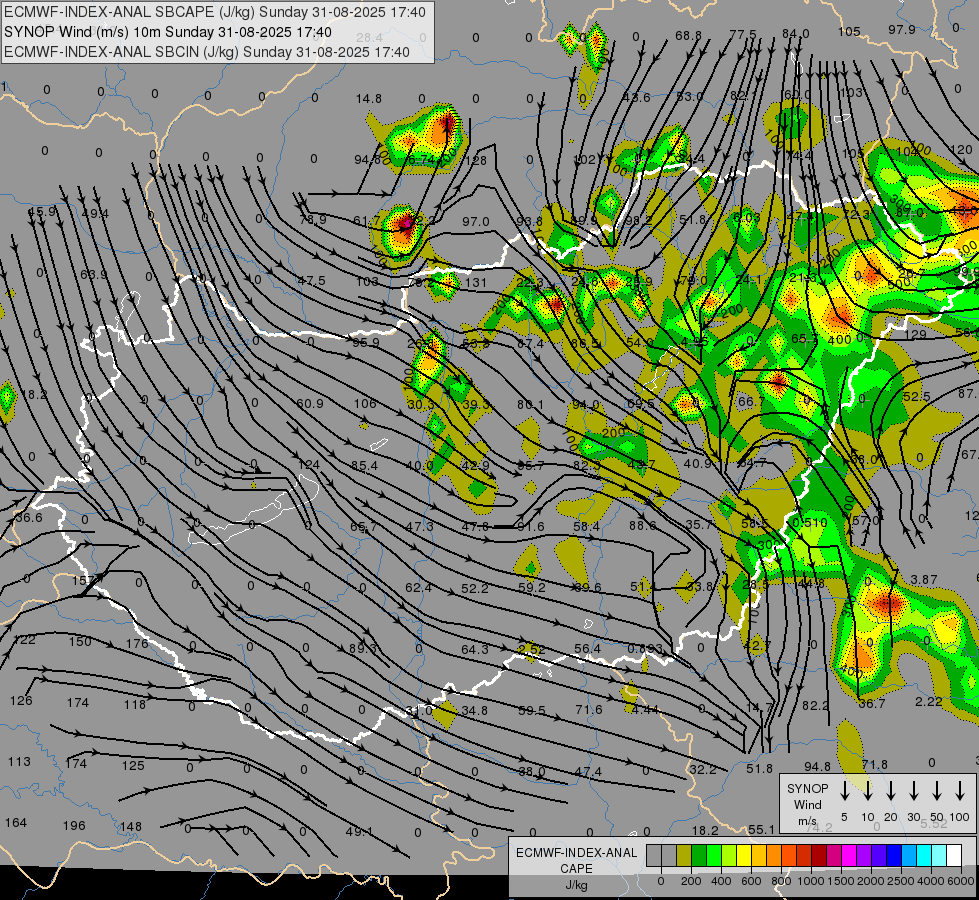Click the 2500 tick label in CAPE legend

pos(901,881)
